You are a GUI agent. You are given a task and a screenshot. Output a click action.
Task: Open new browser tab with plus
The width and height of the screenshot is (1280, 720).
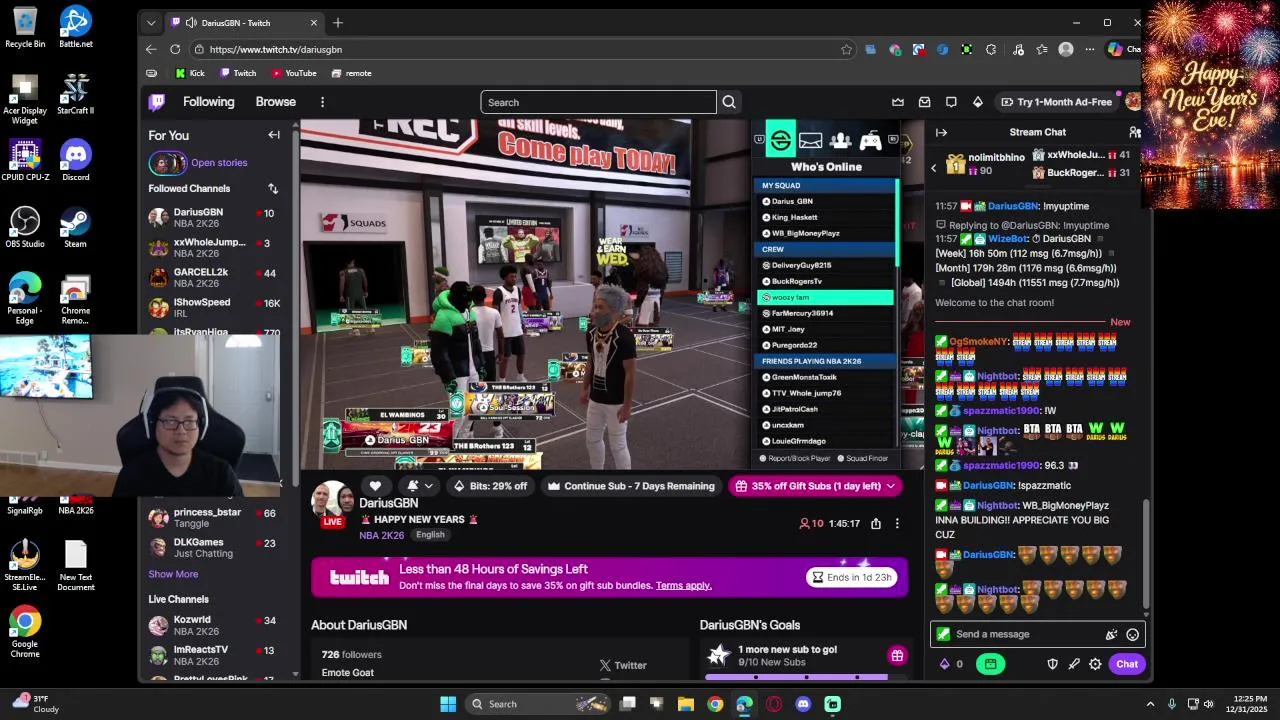click(338, 22)
